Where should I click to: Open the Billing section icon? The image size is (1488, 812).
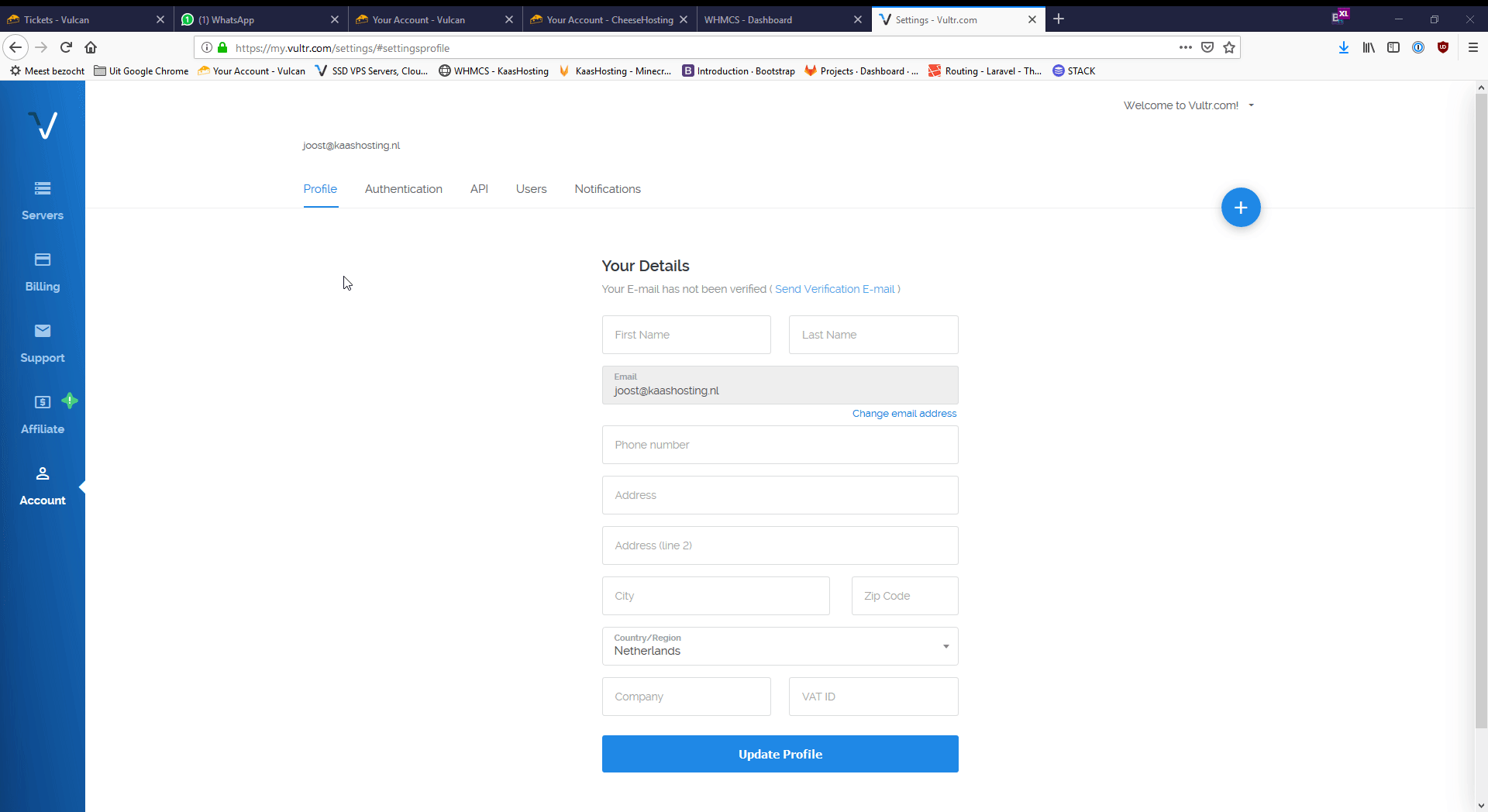tap(43, 260)
